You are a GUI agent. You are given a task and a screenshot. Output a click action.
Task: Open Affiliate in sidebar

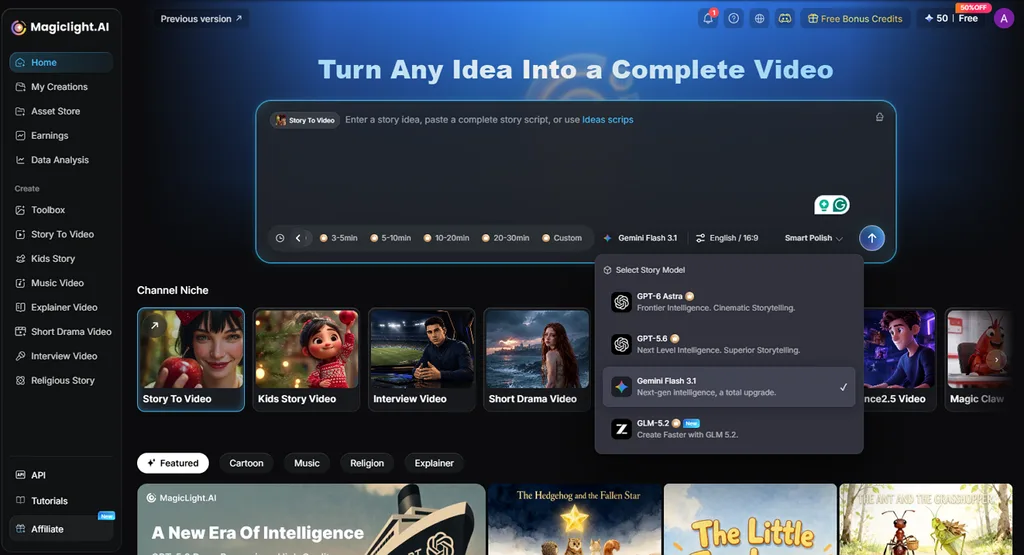[x=61, y=529]
